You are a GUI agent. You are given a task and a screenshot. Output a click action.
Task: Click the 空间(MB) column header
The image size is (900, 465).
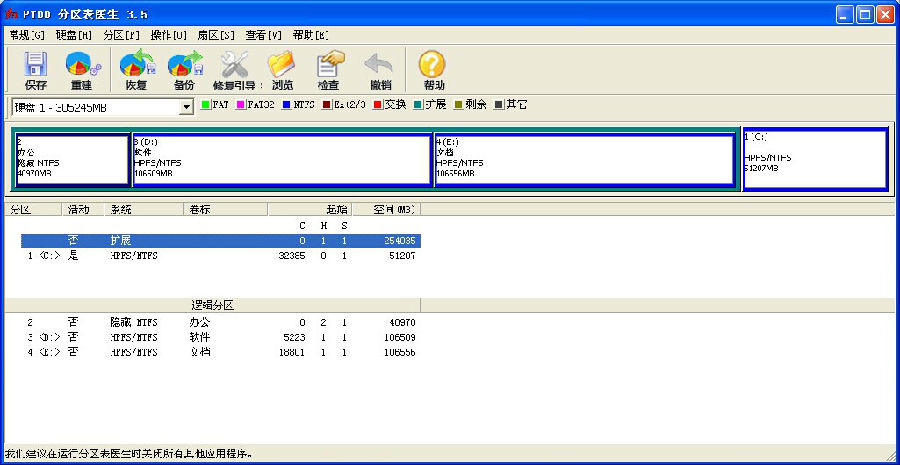tap(387, 210)
